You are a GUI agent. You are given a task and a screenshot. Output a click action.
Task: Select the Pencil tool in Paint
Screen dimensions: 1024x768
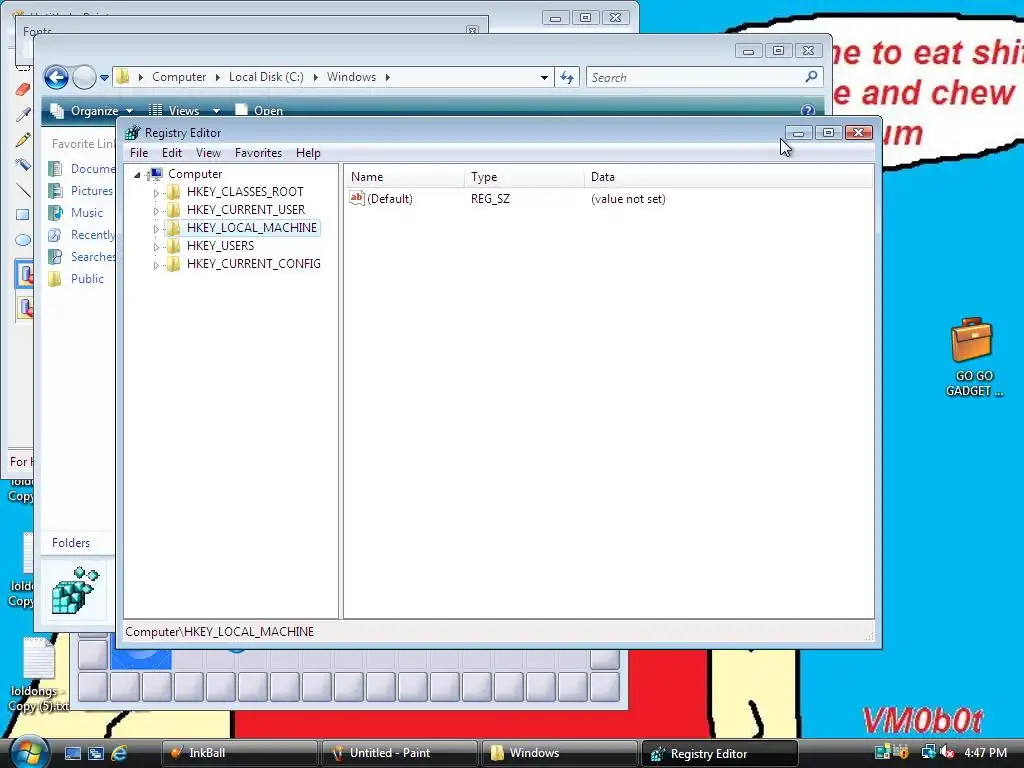[x=23, y=139]
